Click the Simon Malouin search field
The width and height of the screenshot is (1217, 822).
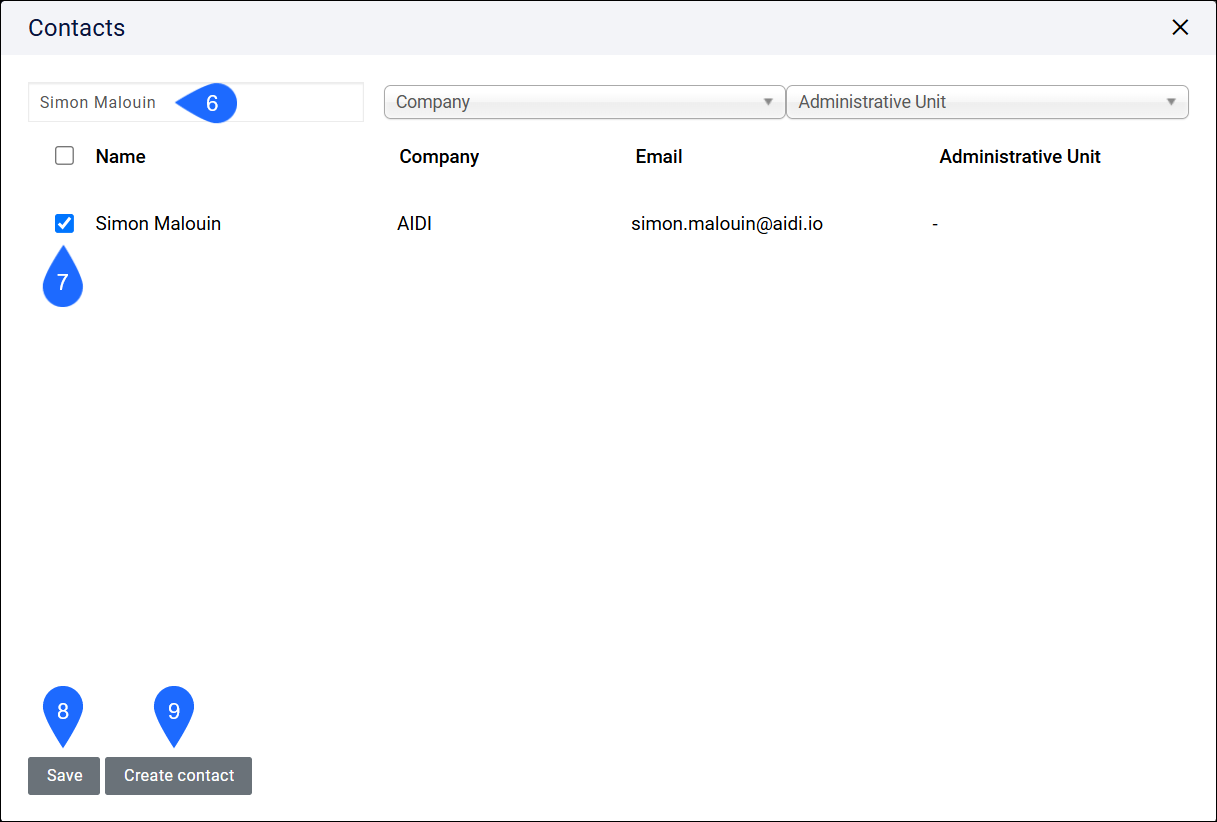click(x=196, y=102)
